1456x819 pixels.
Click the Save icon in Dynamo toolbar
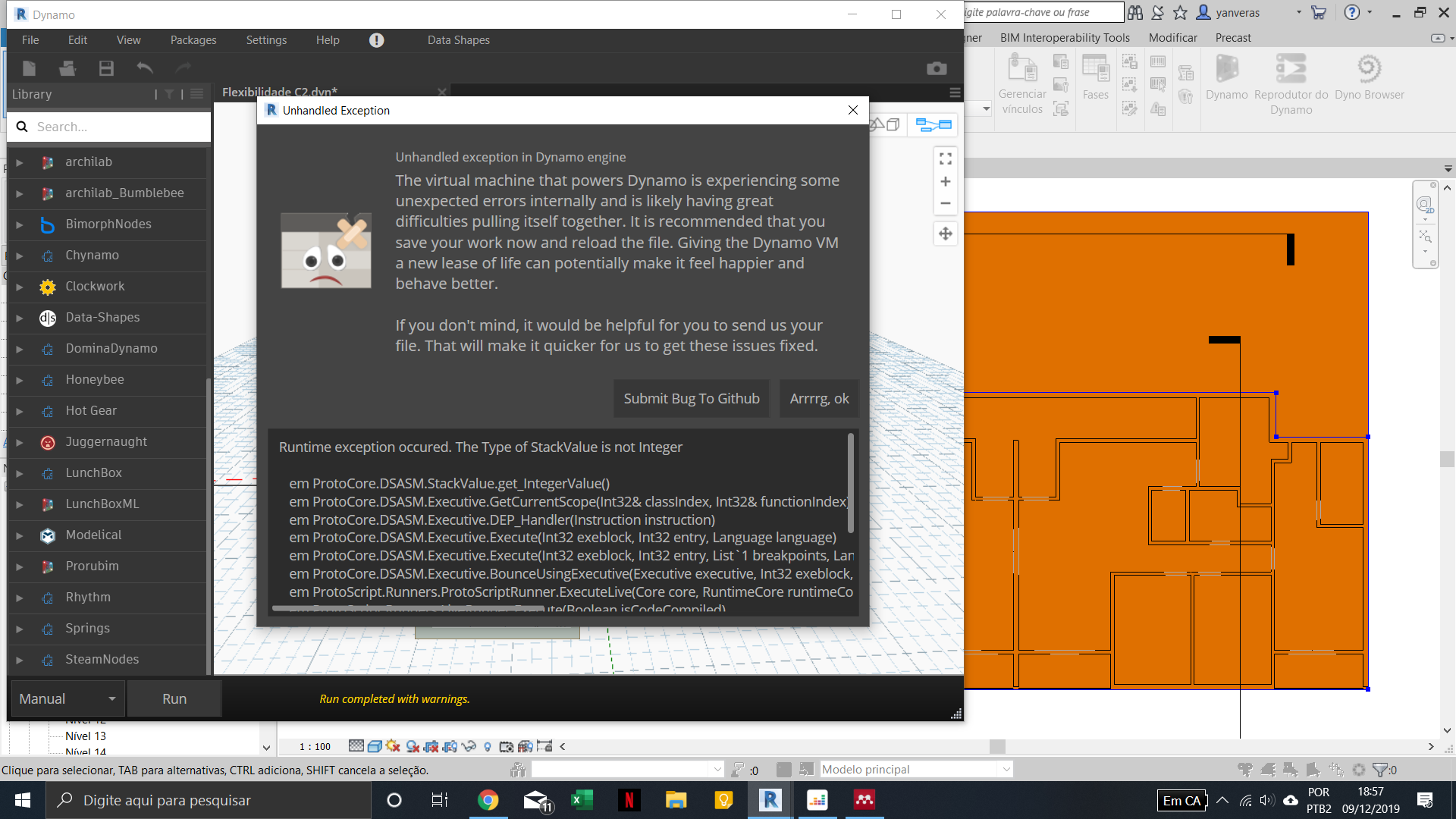click(106, 68)
